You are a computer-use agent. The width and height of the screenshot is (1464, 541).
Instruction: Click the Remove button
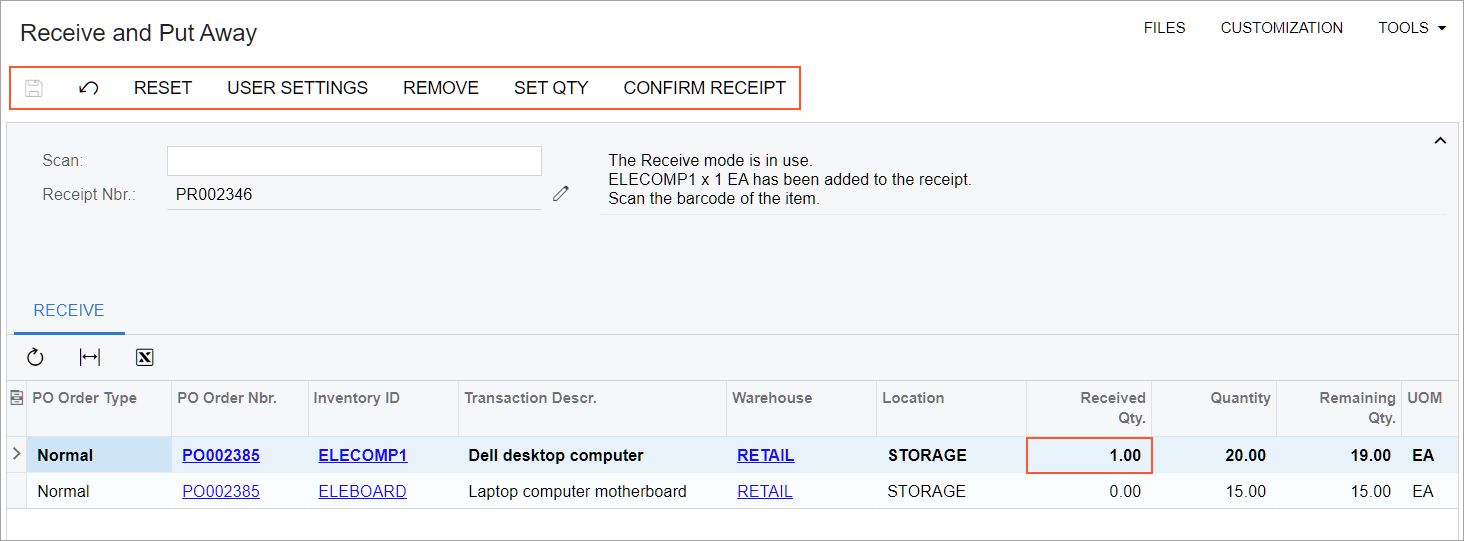[x=441, y=88]
